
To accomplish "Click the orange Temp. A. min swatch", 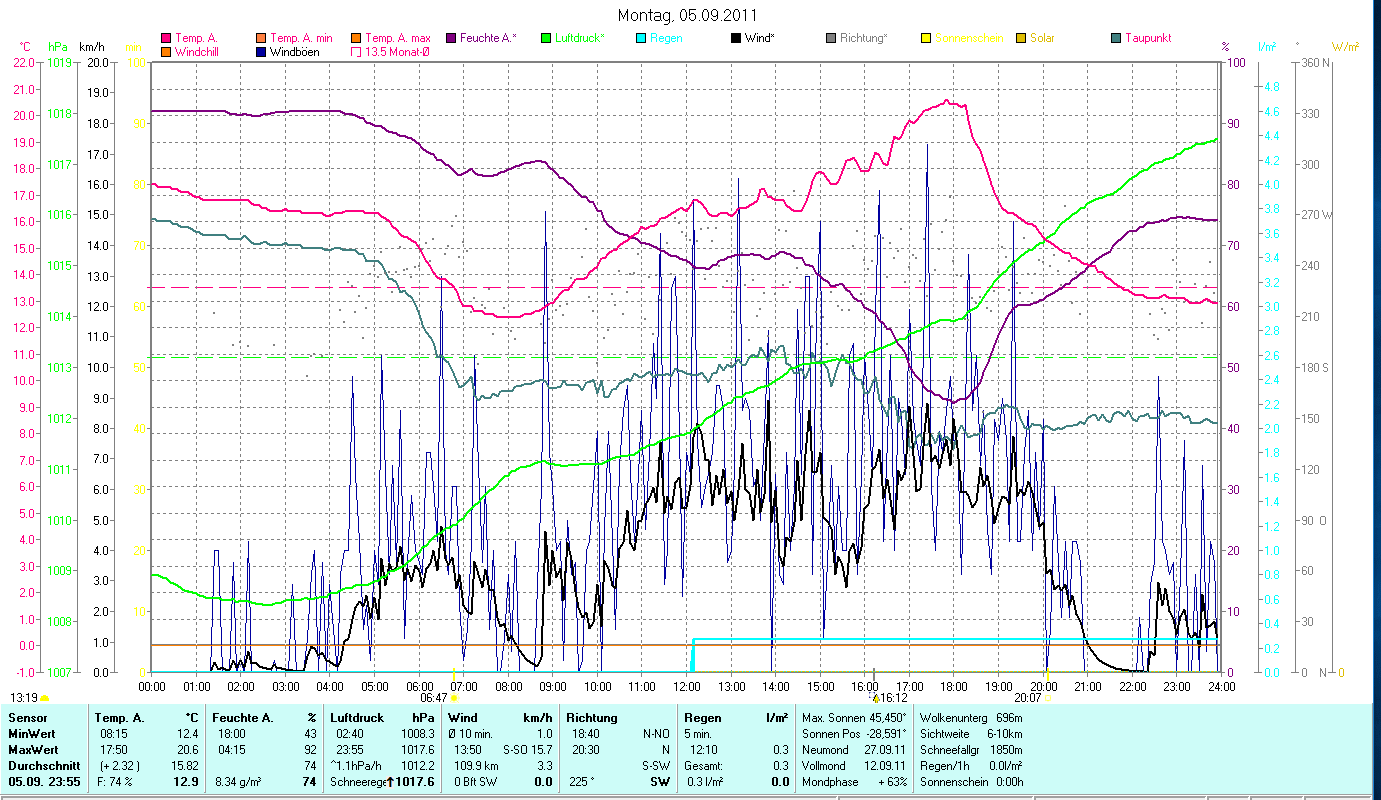I will click(x=262, y=38).
